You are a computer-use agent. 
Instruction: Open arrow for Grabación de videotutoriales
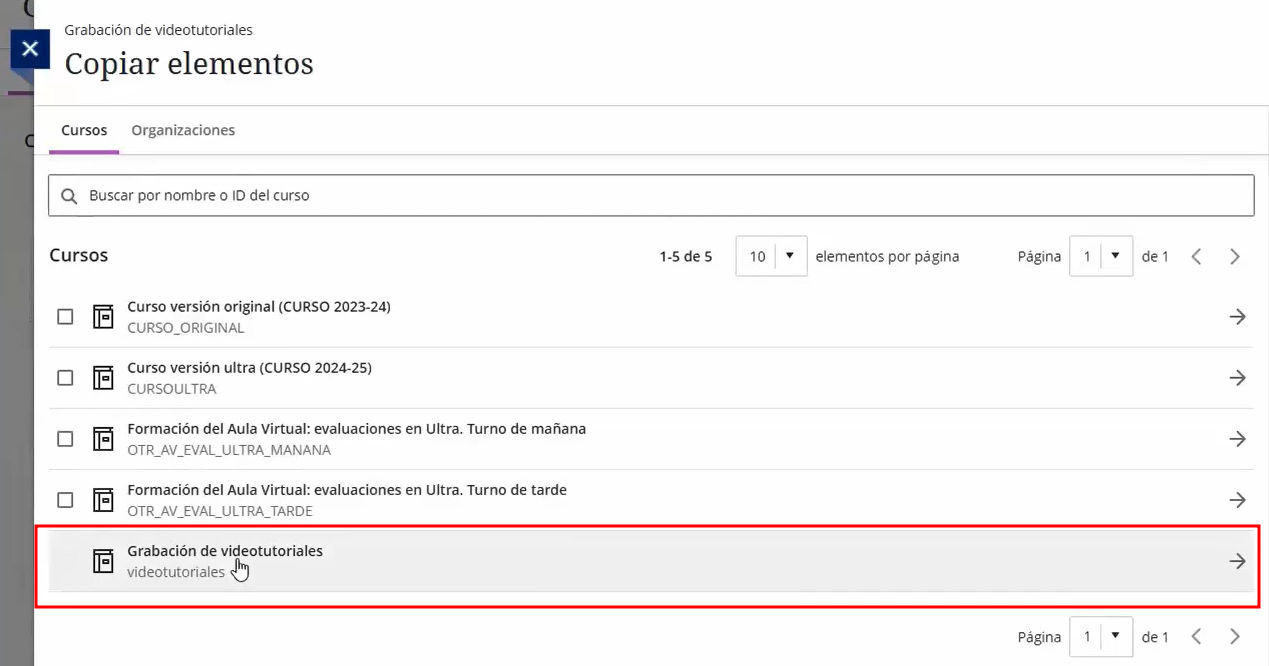tap(1237, 561)
